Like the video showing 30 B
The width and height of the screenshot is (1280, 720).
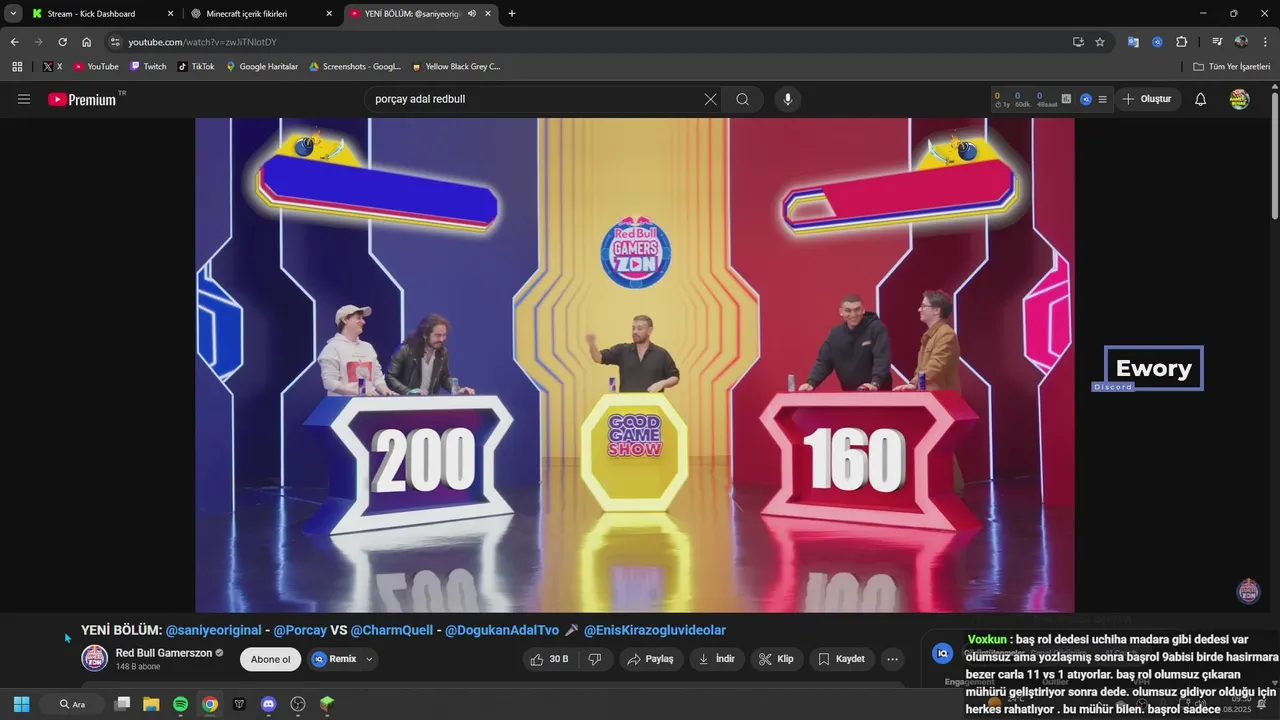point(550,659)
